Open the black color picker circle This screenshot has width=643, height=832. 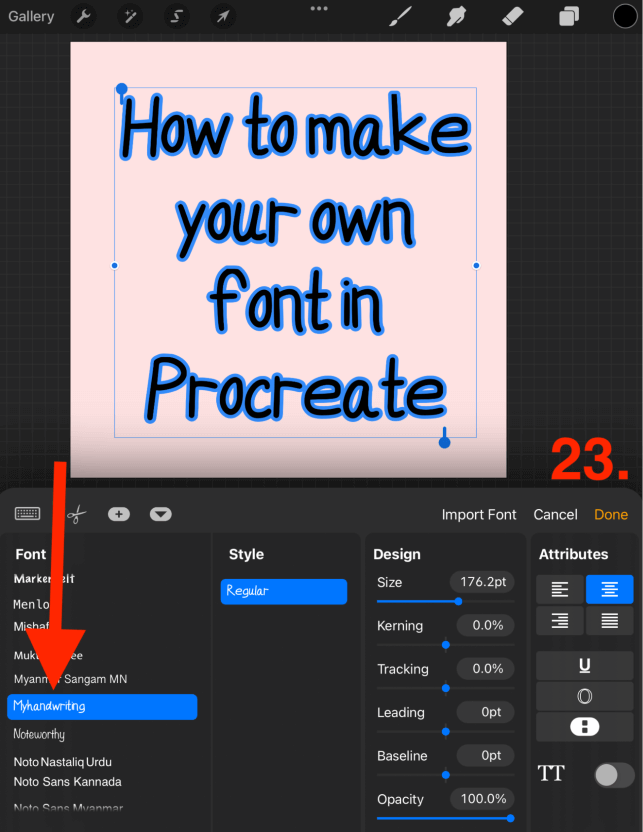[625, 16]
